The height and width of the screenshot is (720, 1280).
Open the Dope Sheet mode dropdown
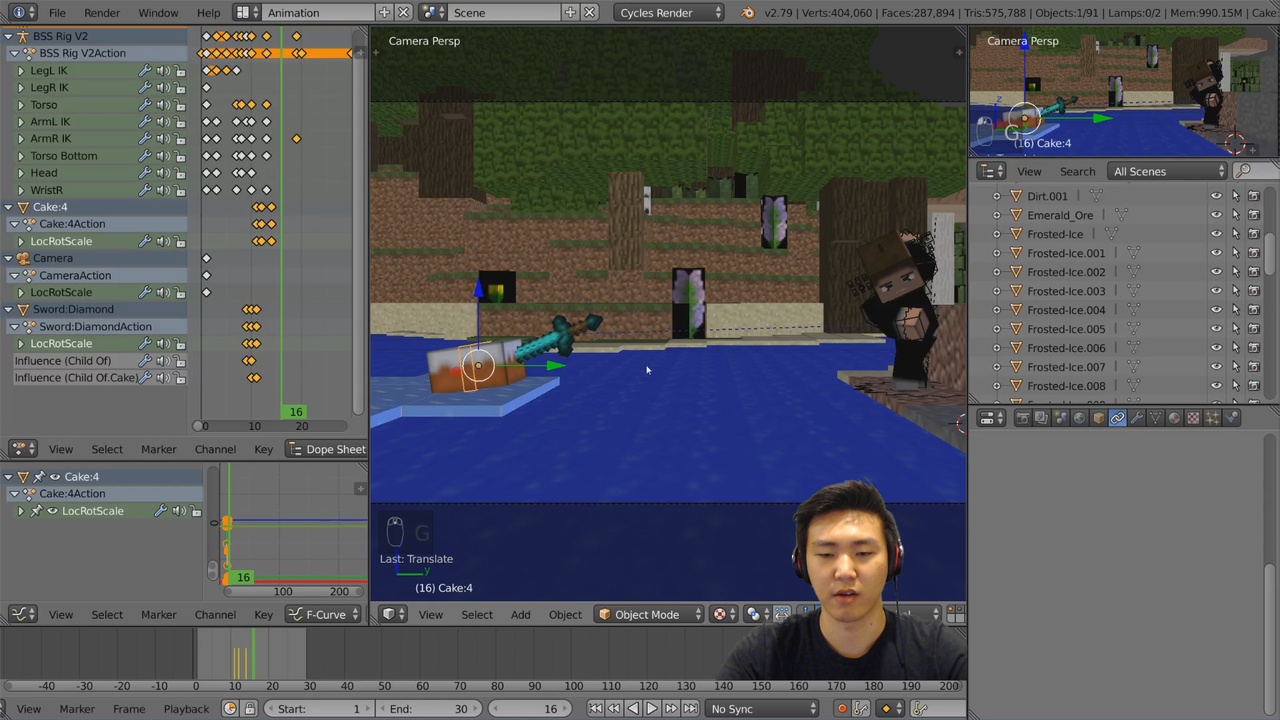click(x=327, y=449)
